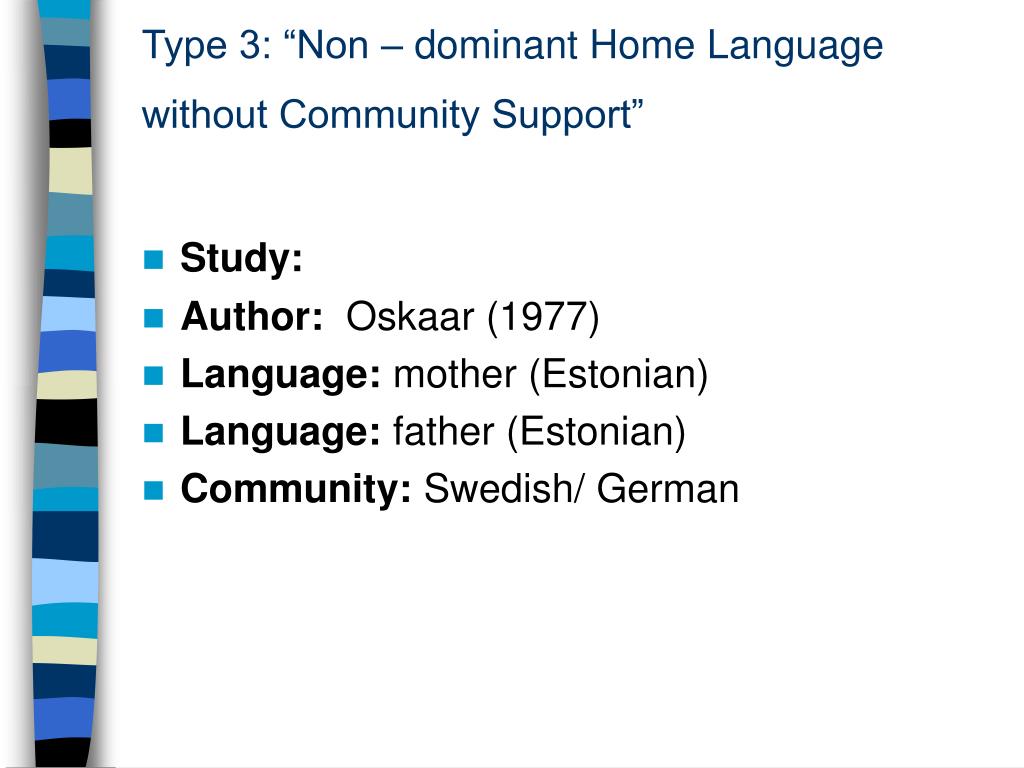The width and height of the screenshot is (1024, 768).
Task: Click the wide black block in the middle of the stripe
Action: pos(67,423)
